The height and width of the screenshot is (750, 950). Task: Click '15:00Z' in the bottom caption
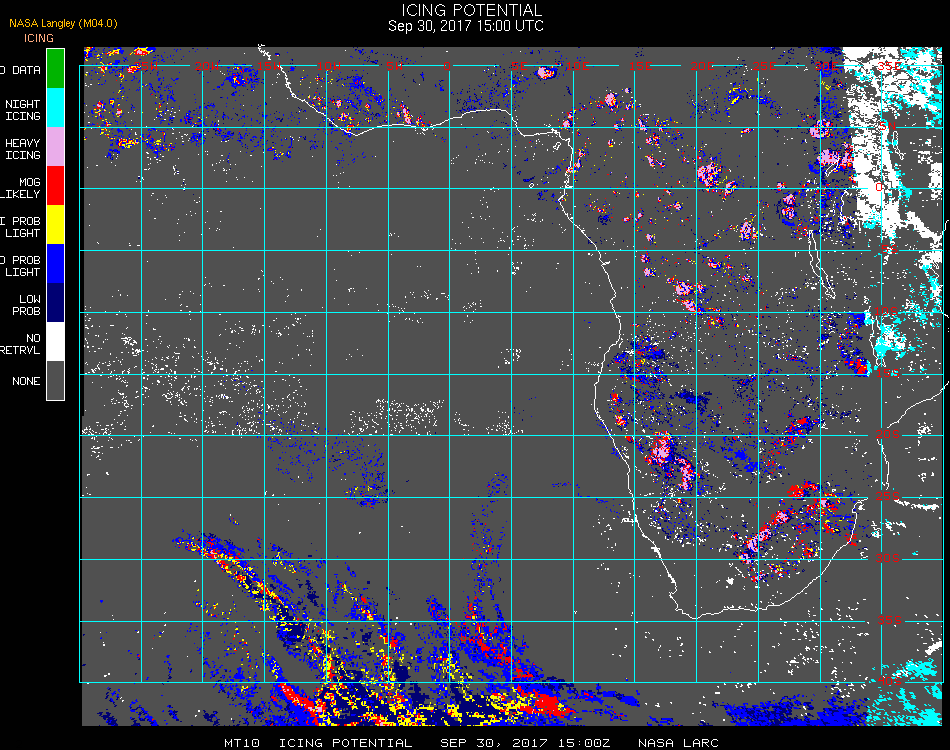584,743
